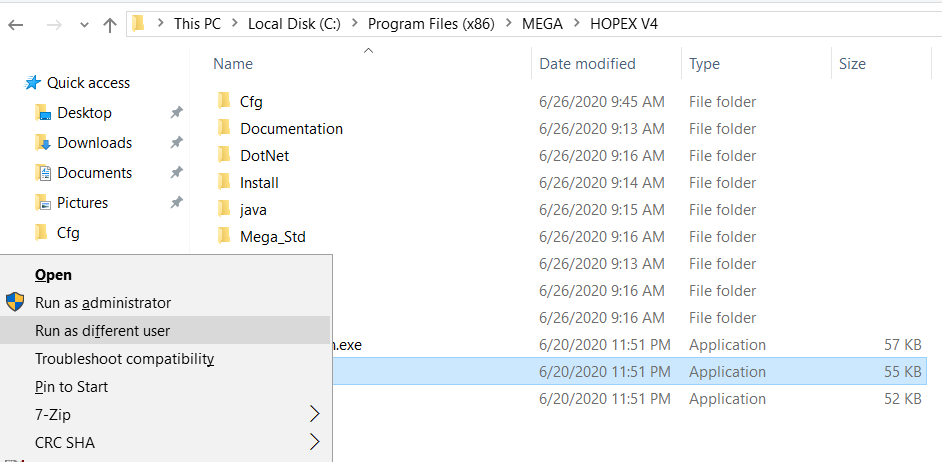Select the Mega_Std folder
The image size is (942, 462).
click(x=272, y=237)
